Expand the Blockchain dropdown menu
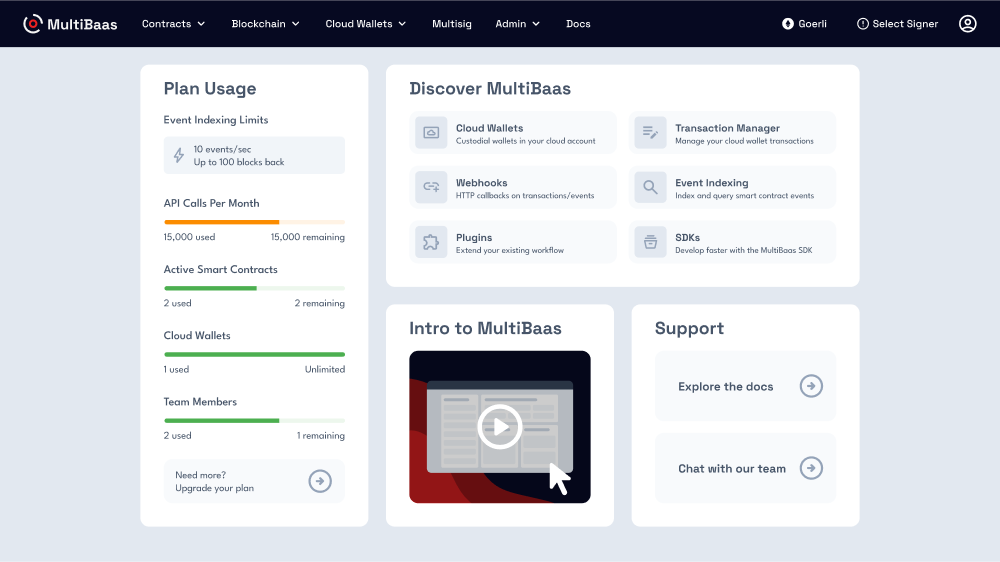This screenshot has height=562, width=1000. coord(265,23)
